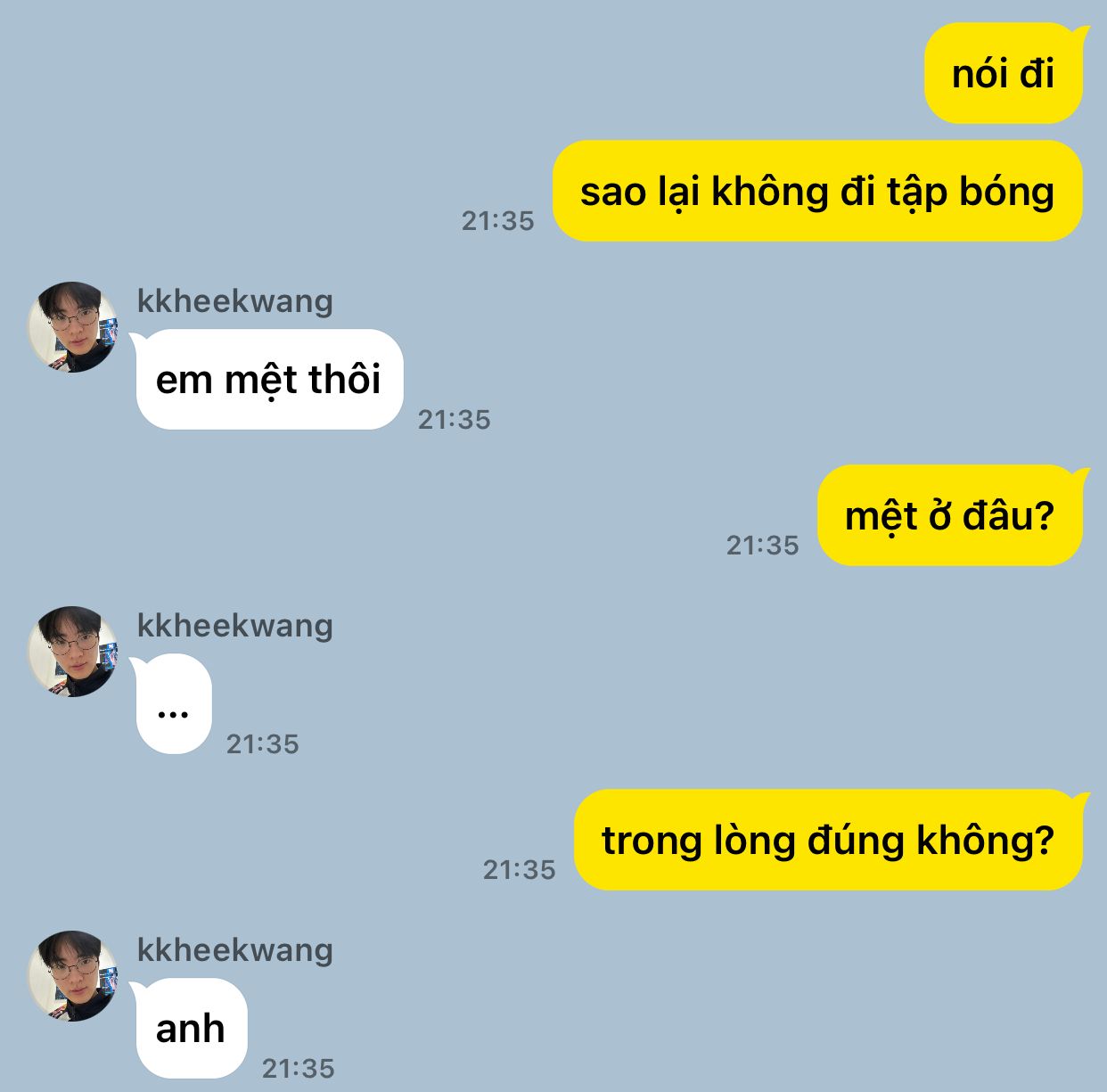Click the timestamp beside 'trong lòng đúng không?'

pos(520,870)
